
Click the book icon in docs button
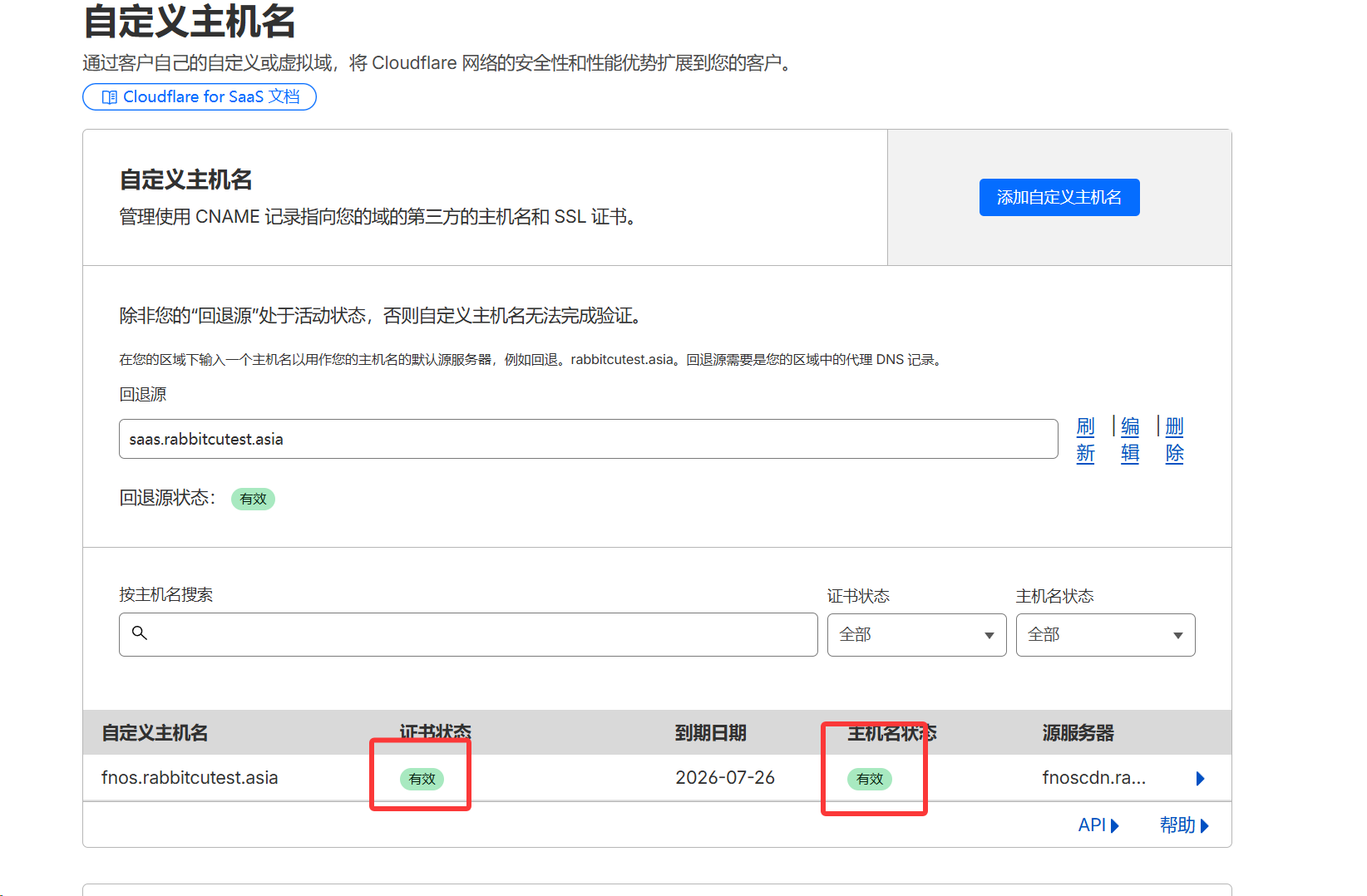pos(109,97)
